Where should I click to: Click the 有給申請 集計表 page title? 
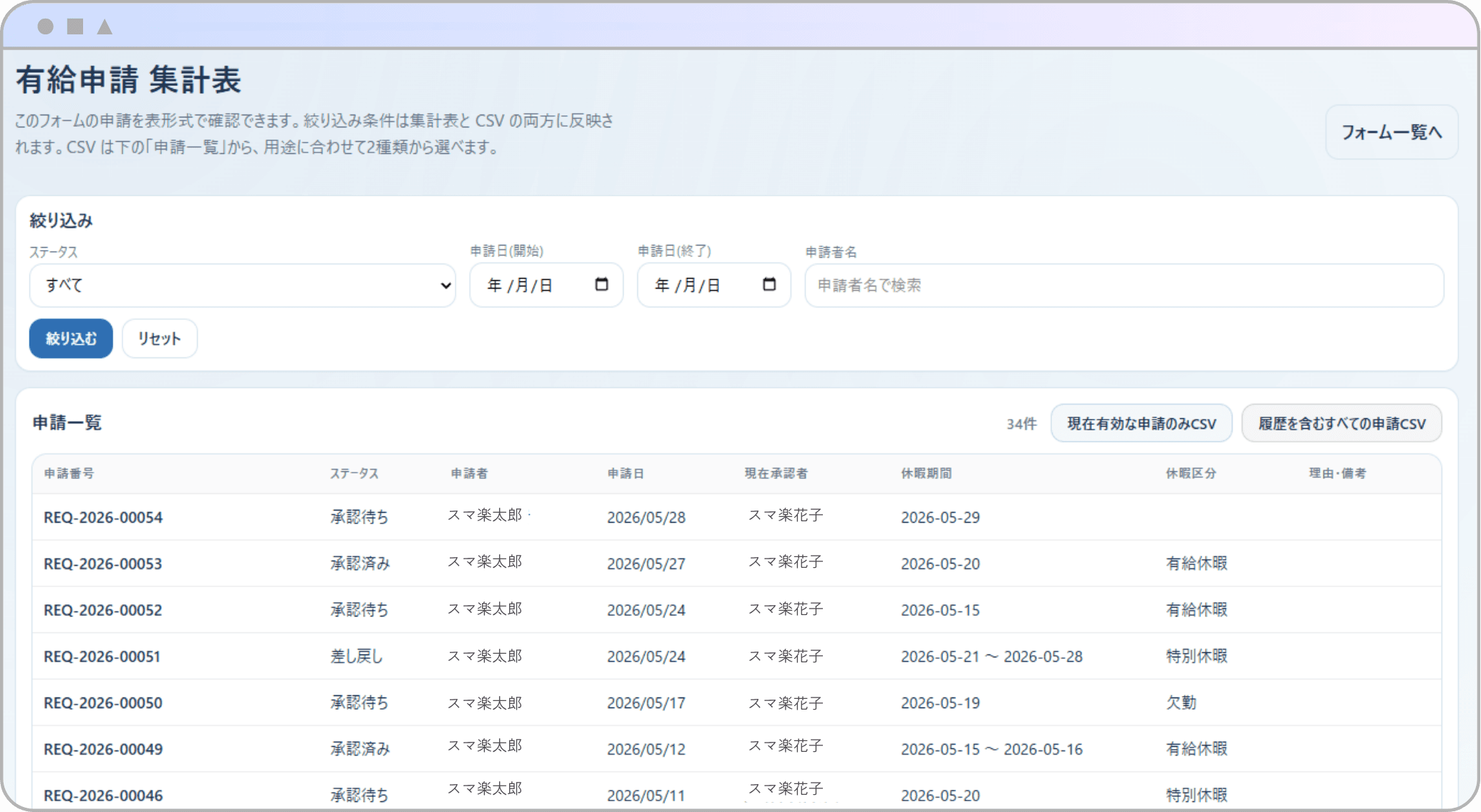click(x=128, y=79)
